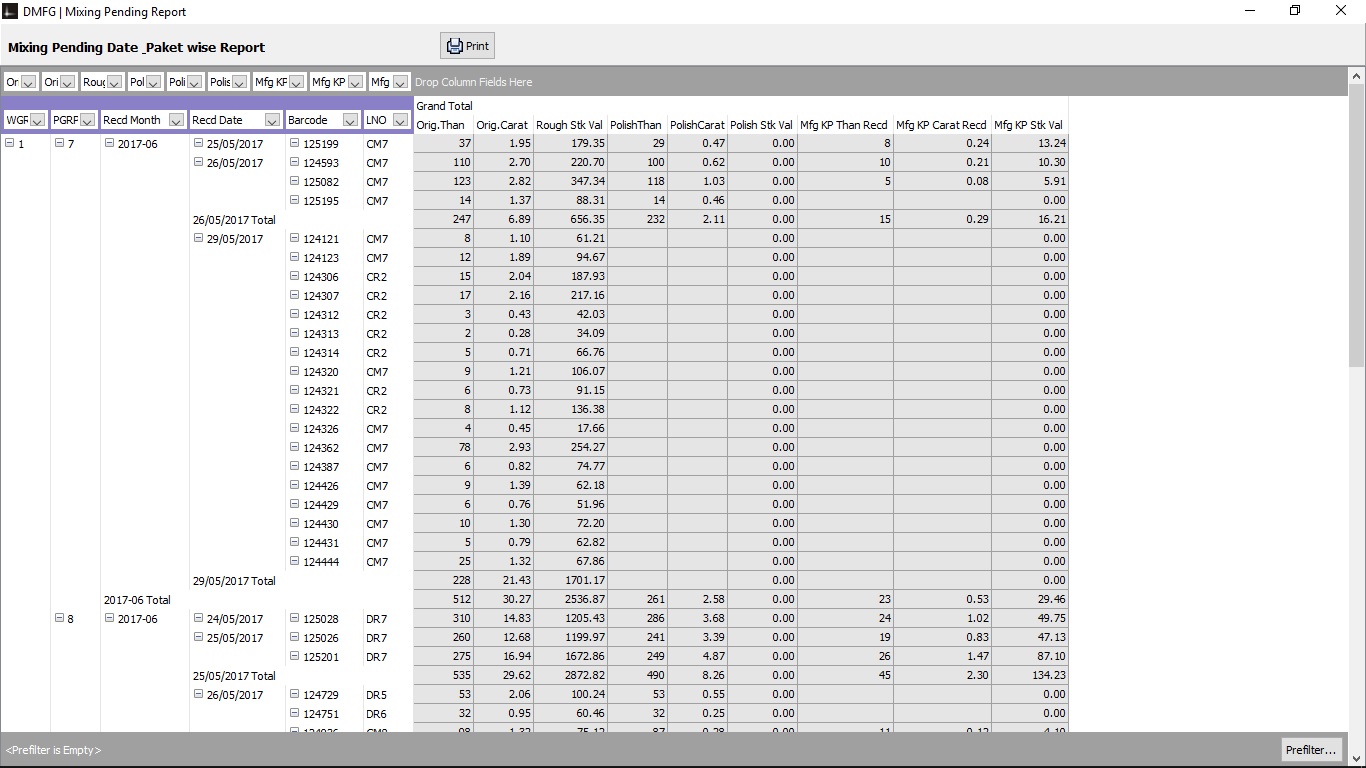Open the Mfg KF filter field dropdown
Image resolution: width=1366 pixels, height=768 pixels.
pos(297,82)
